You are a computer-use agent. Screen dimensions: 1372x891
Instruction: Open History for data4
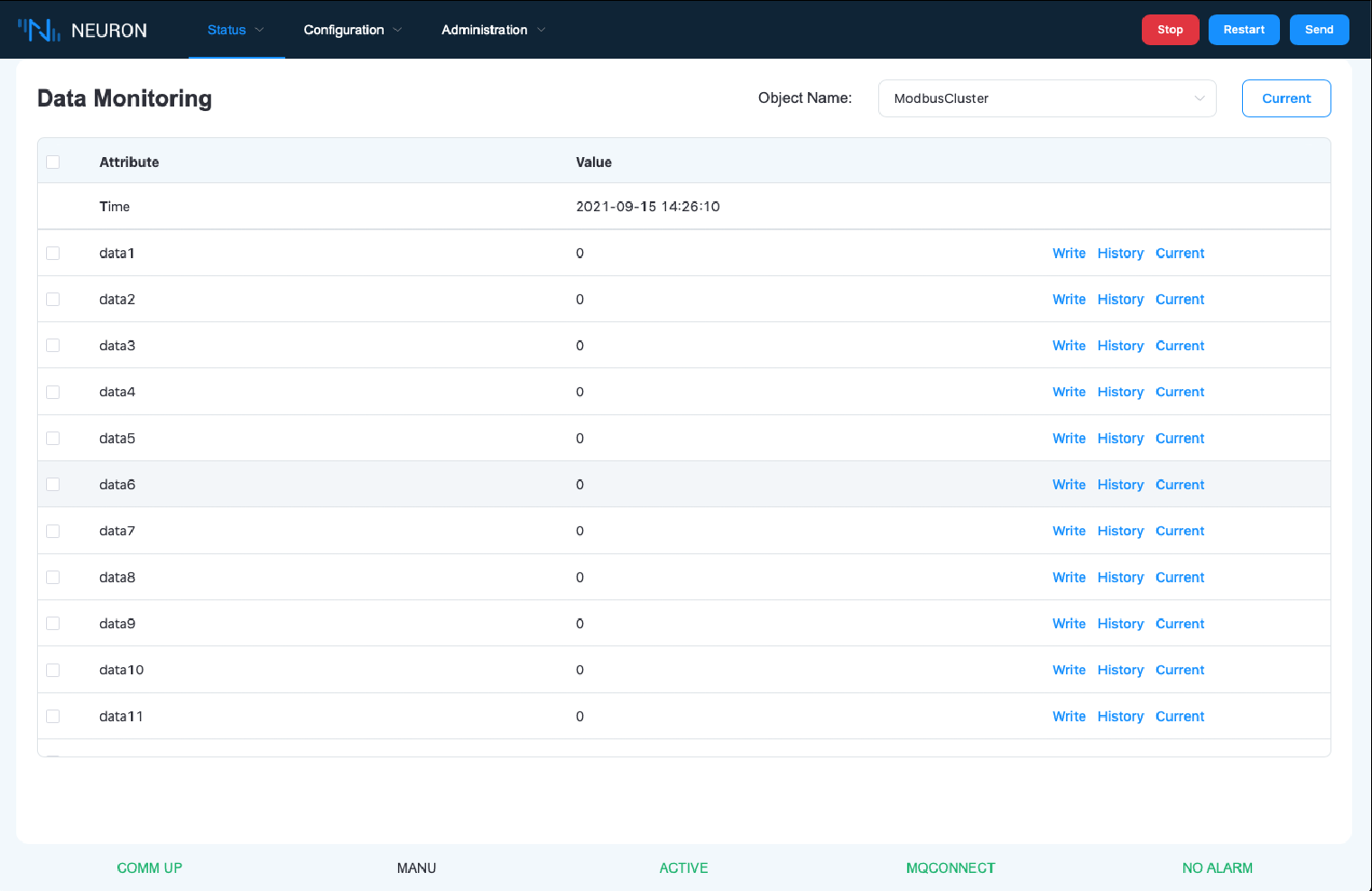coord(1120,392)
